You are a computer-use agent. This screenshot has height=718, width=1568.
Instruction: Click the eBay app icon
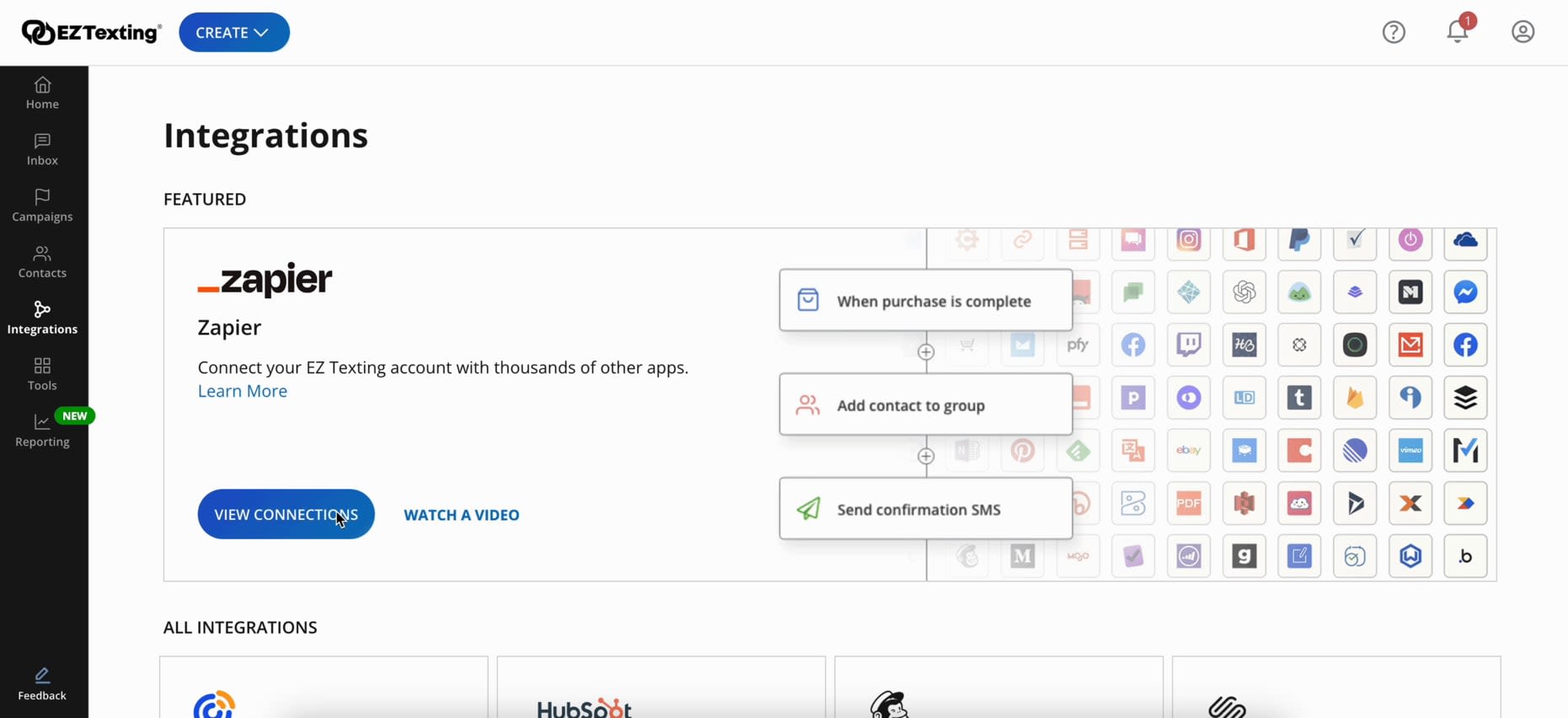(x=1189, y=451)
